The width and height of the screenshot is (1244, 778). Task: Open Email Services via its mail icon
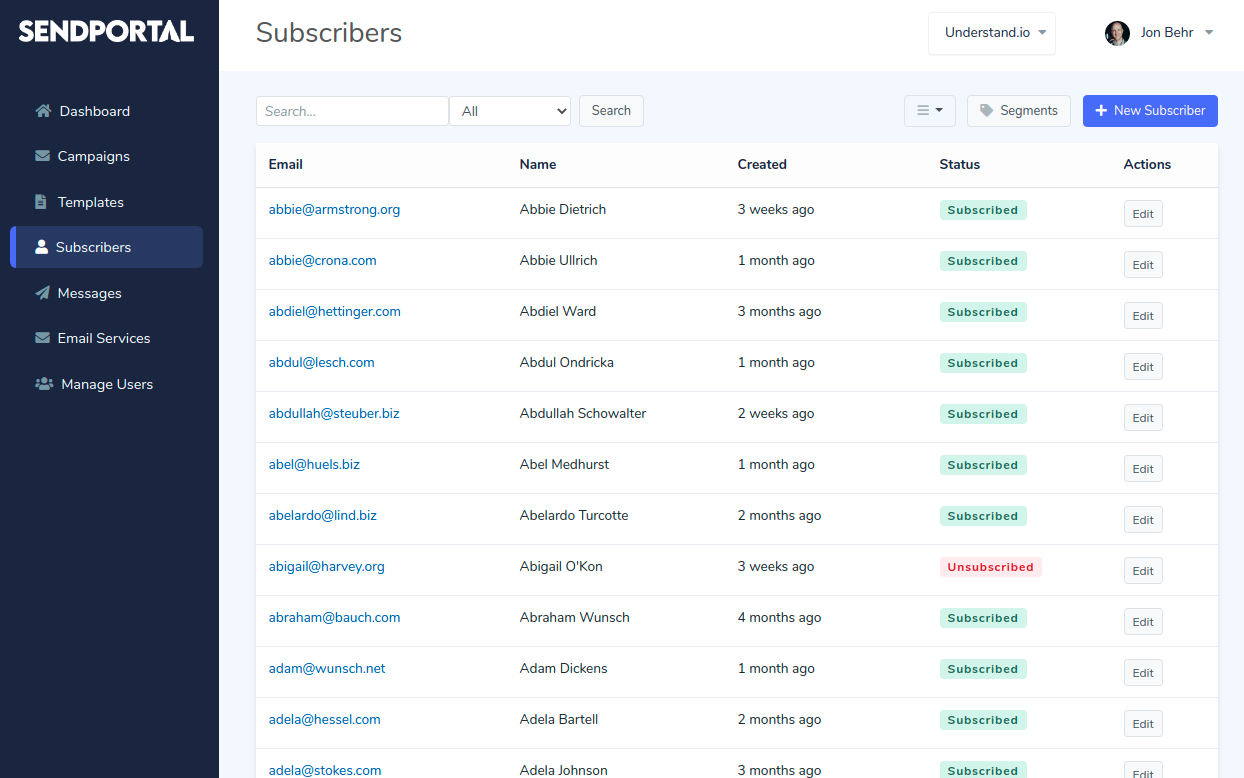(x=42, y=338)
